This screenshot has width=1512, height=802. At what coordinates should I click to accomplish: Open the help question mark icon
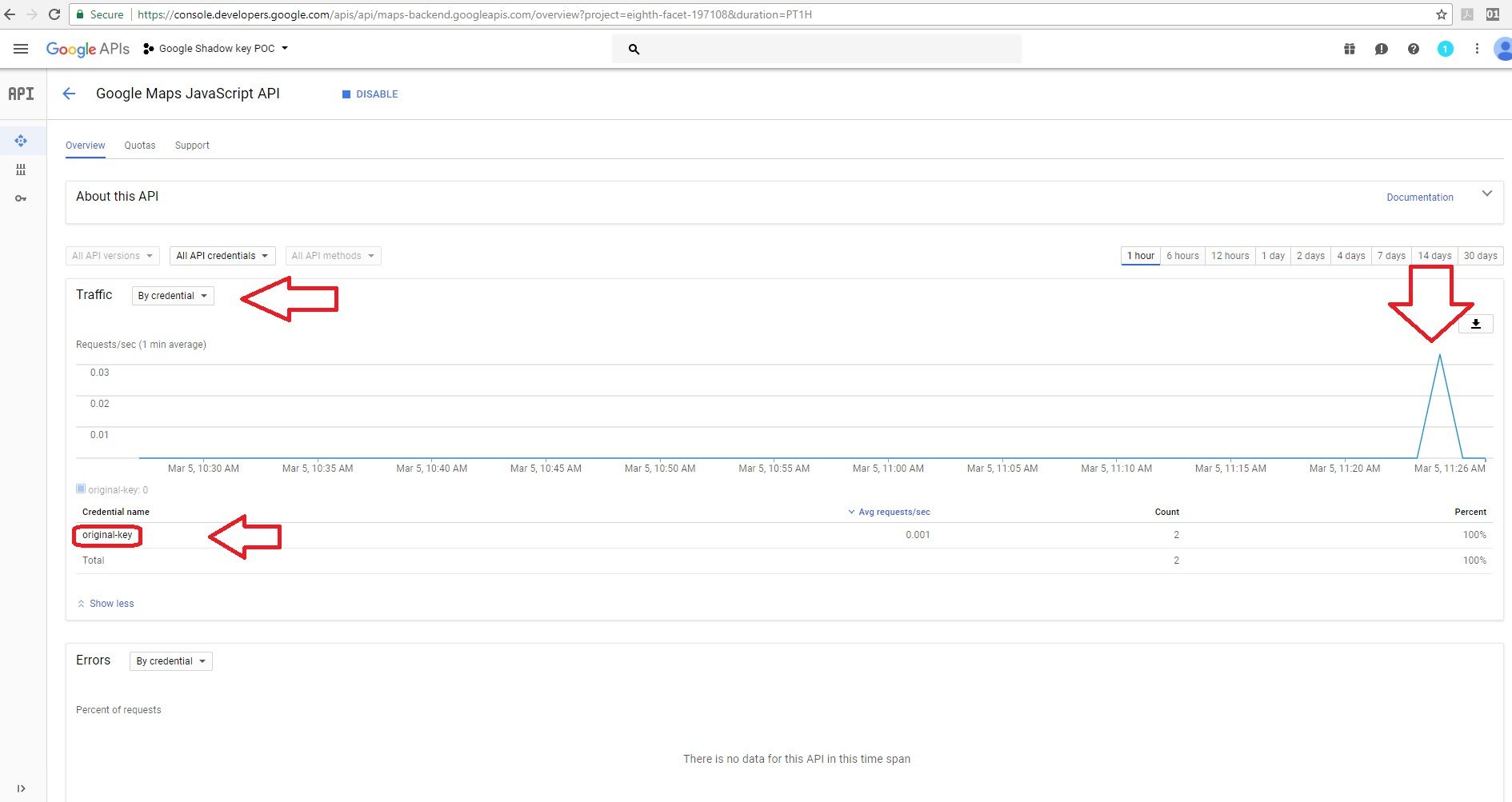pos(1414,49)
